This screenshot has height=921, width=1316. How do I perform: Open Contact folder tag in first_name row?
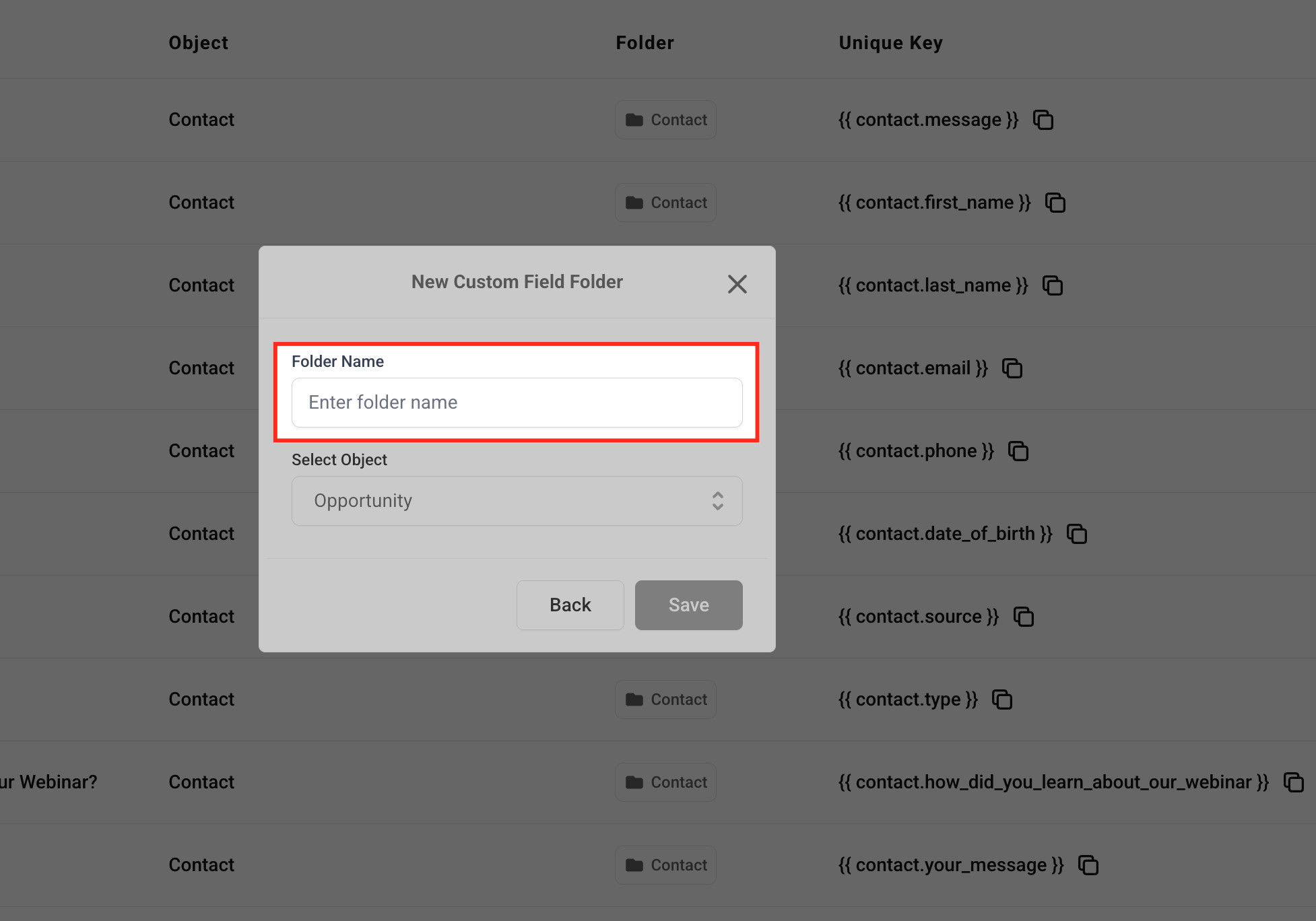(665, 203)
